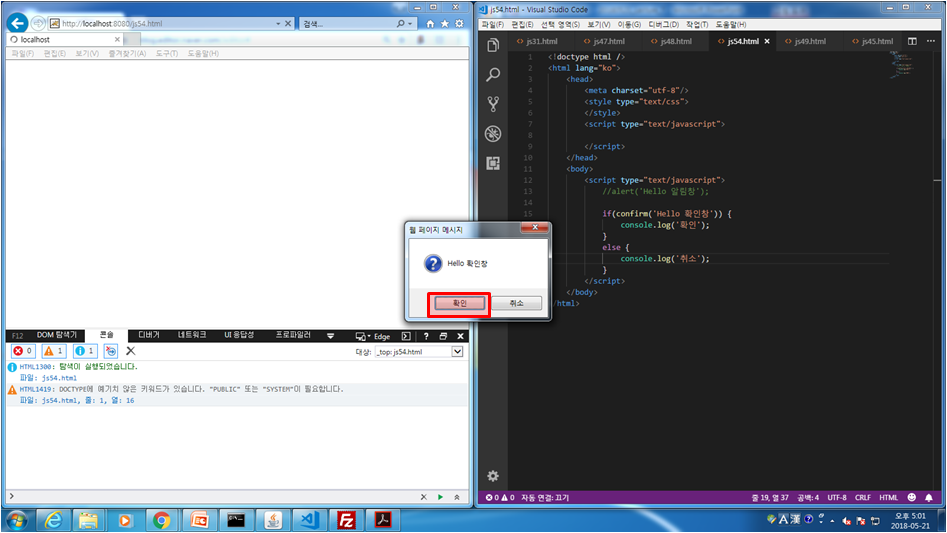The height and width of the screenshot is (533, 947).
Task: Open Chrome from Windows taskbar
Action: point(161,520)
